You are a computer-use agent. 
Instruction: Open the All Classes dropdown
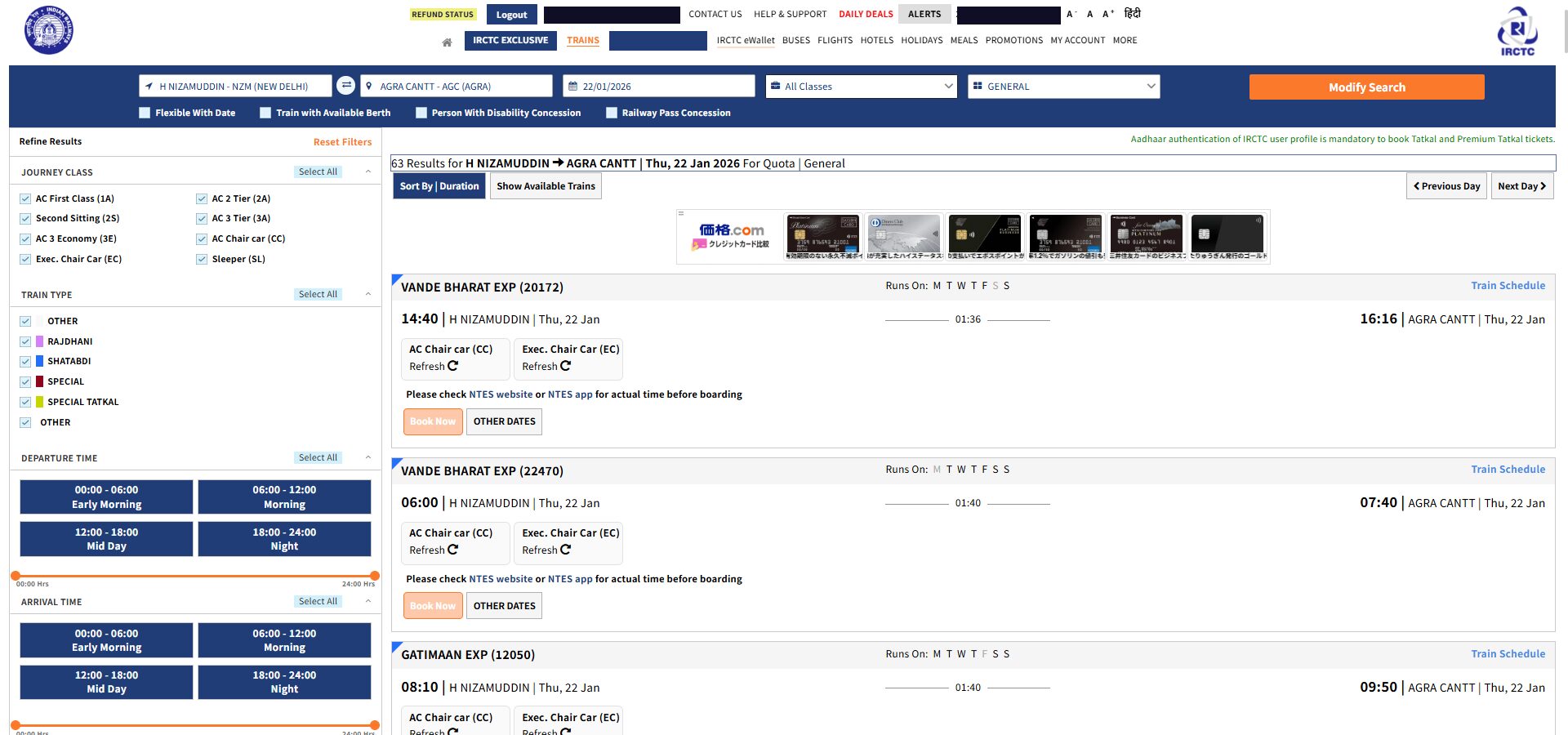861,87
